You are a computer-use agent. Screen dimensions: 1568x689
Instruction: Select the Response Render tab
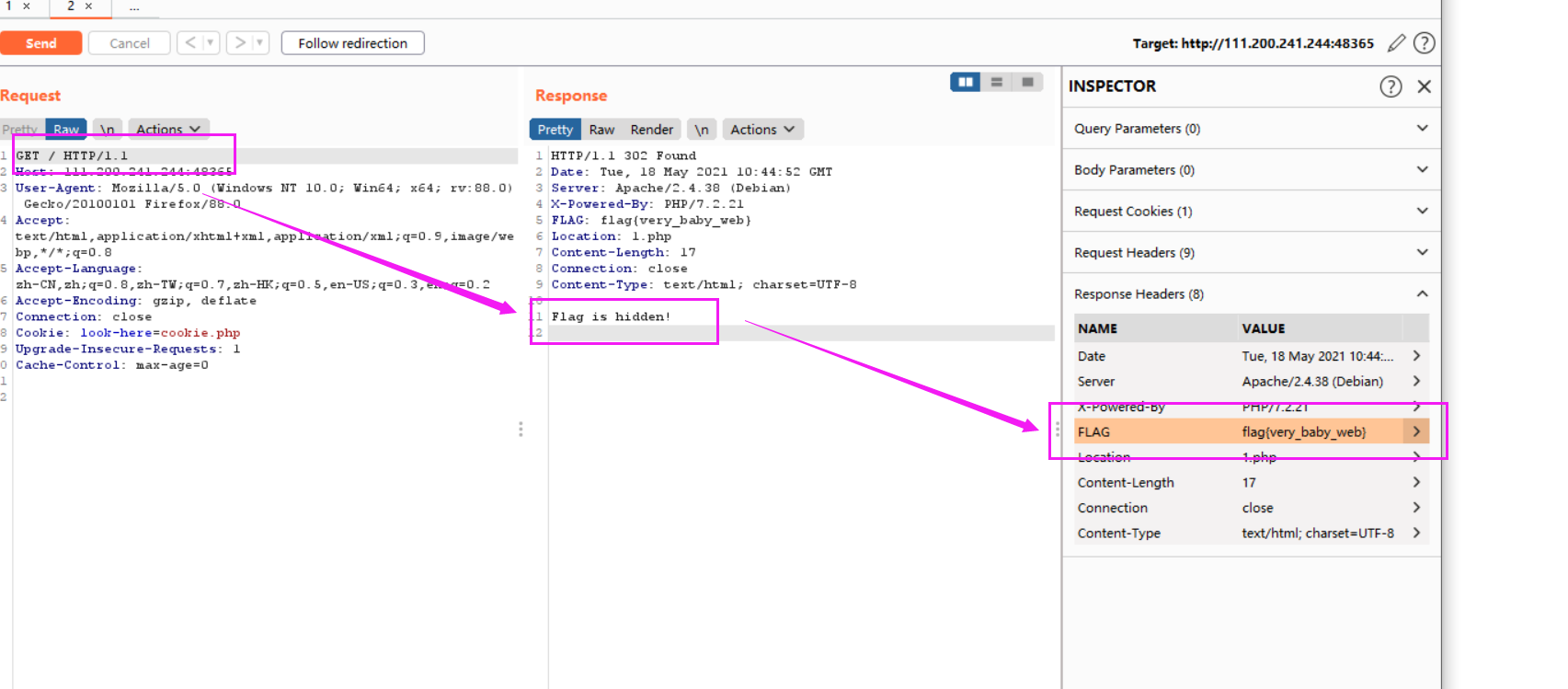(x=651, y=130)
